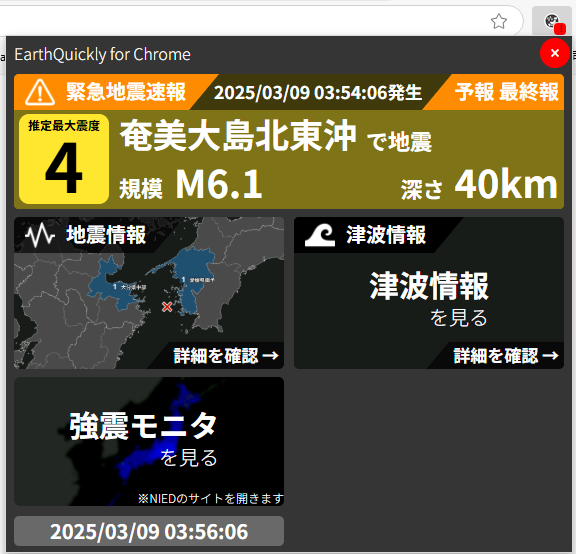Image resolution: width=576 pixels, height=554 pixels.
Task: Open 詳細を確認 on the tsunami card
Action: point(506,356)
